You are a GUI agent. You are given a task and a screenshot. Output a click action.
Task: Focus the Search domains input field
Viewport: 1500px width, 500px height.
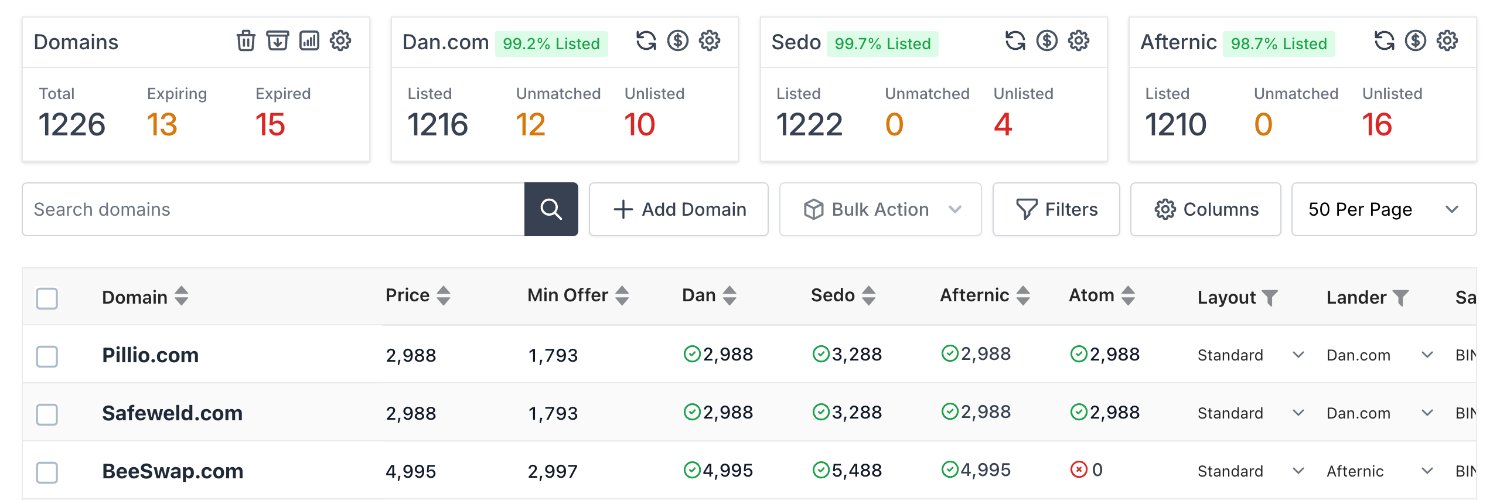point(273,209)
